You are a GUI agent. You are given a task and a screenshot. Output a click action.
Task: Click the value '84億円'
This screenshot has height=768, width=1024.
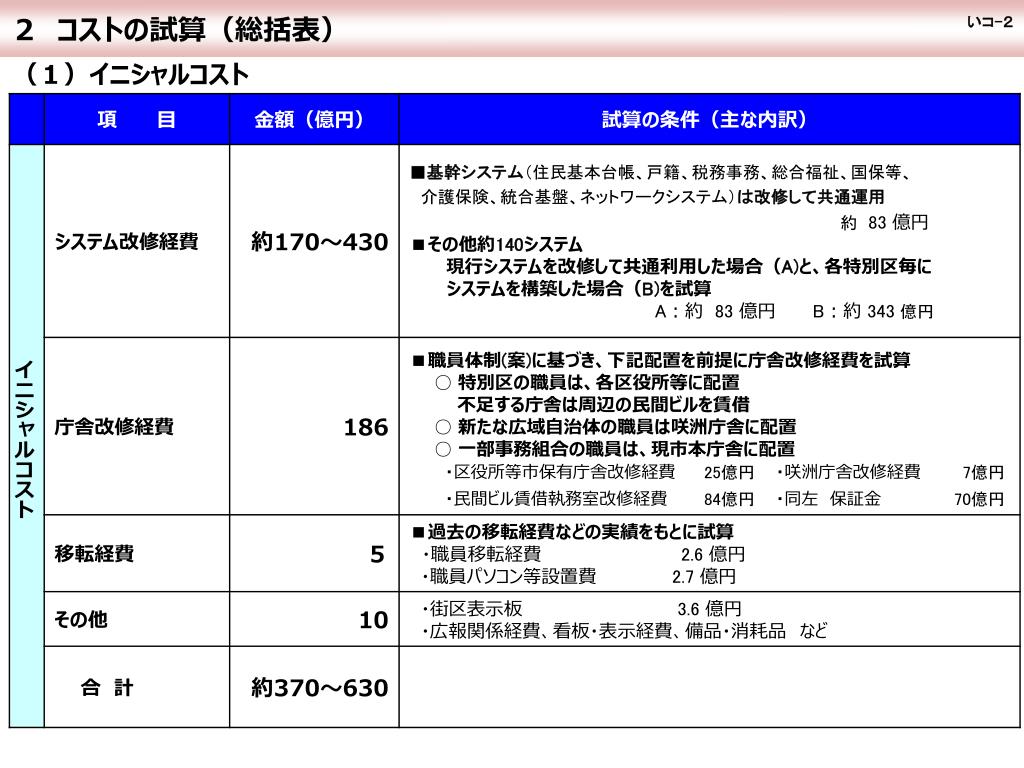[729, 499]
